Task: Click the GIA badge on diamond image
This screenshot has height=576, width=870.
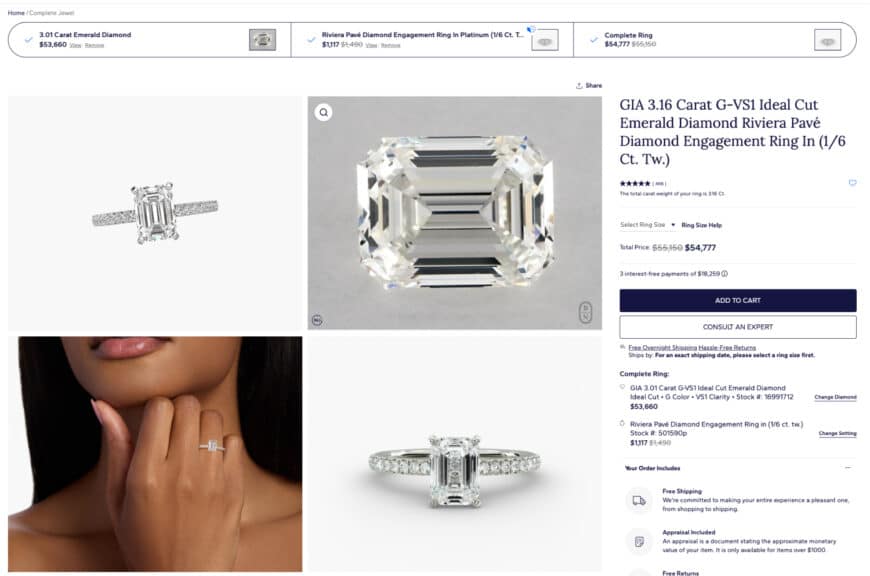Action: click(586, 312)
